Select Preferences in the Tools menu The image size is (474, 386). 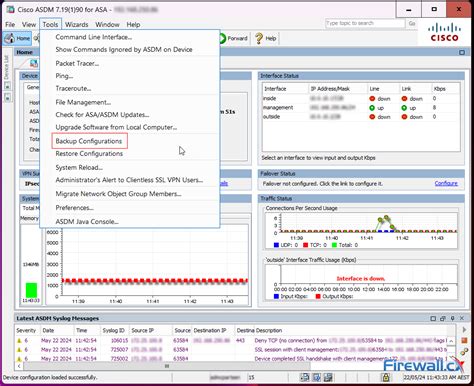(74, 208)
